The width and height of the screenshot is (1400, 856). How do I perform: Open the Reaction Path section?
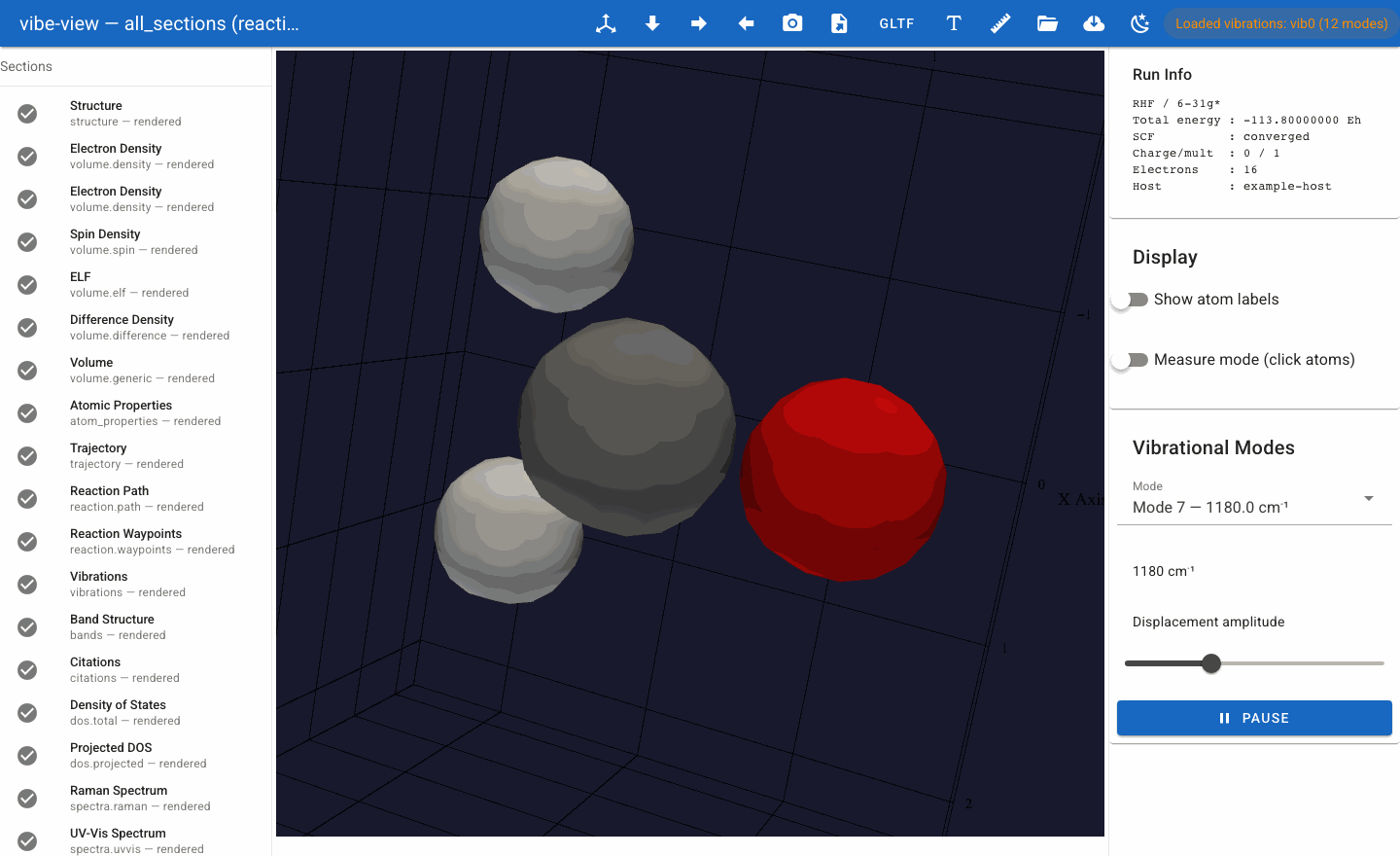135,499
